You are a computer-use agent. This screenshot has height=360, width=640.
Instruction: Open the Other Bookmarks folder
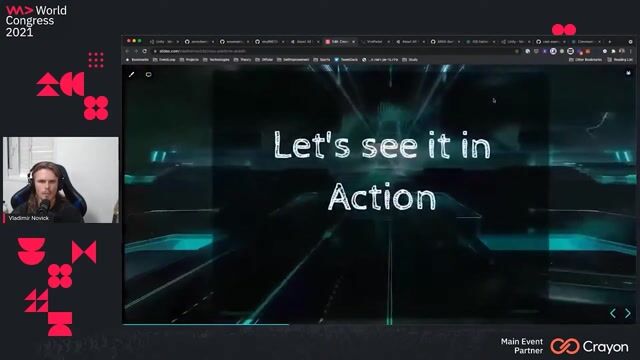(586, 60)
